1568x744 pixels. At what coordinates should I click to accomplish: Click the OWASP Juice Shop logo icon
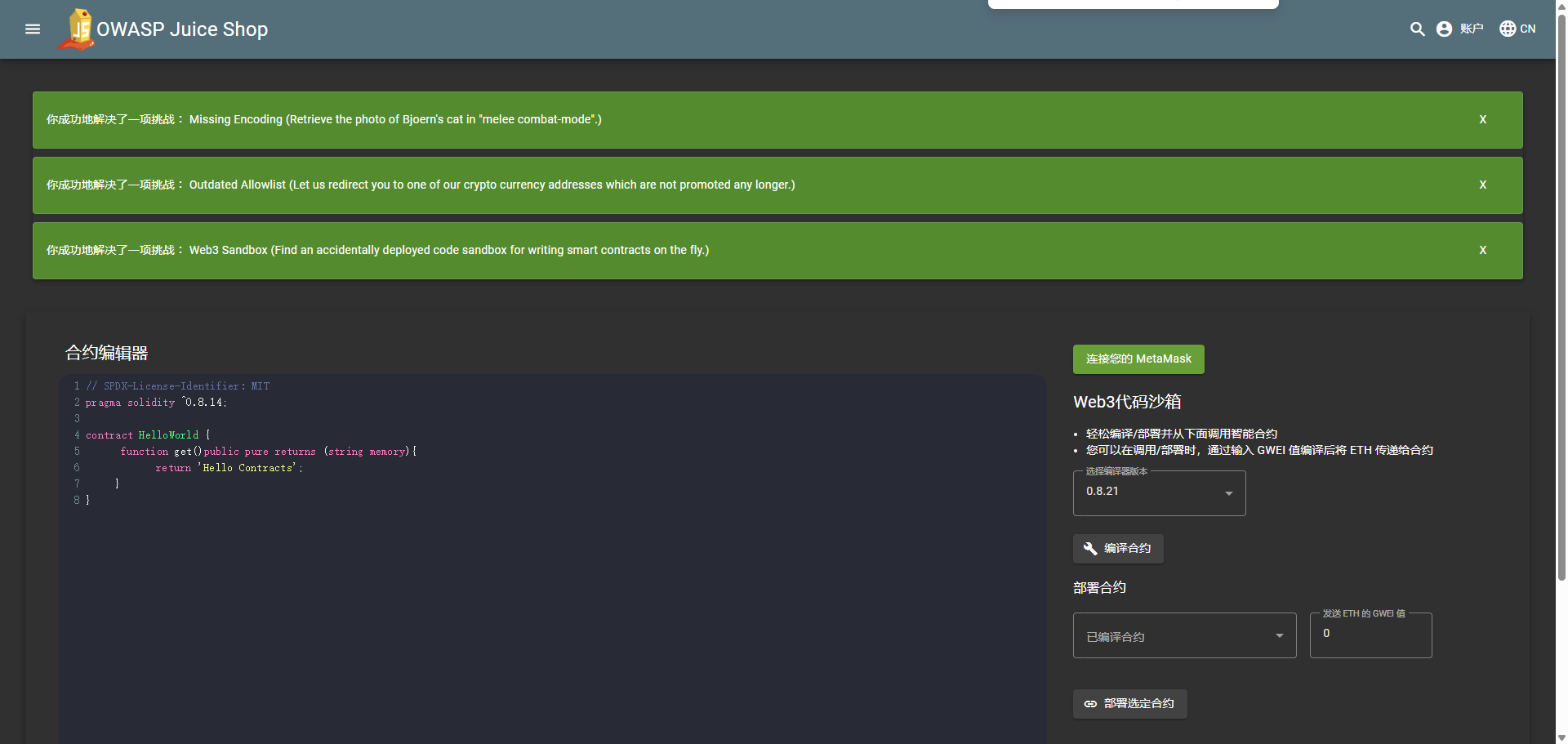point(77,29)
